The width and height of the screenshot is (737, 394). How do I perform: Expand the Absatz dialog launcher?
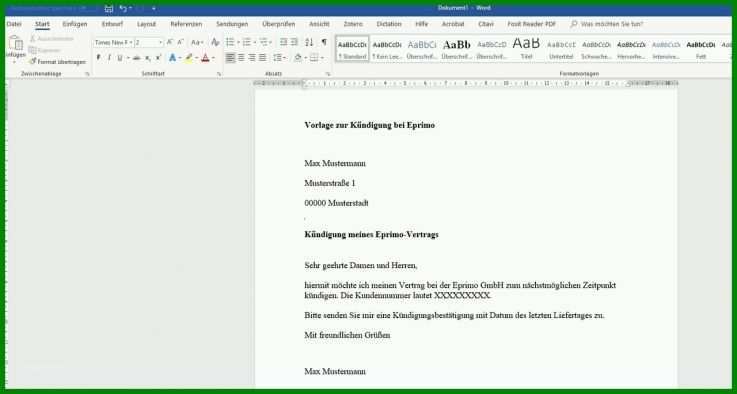(328, 74)
